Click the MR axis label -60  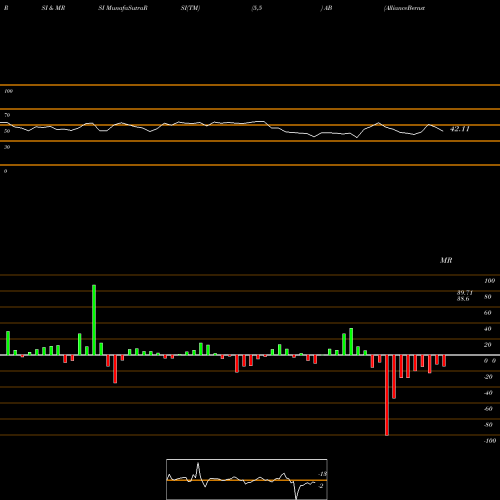click(x=488, y=409)
